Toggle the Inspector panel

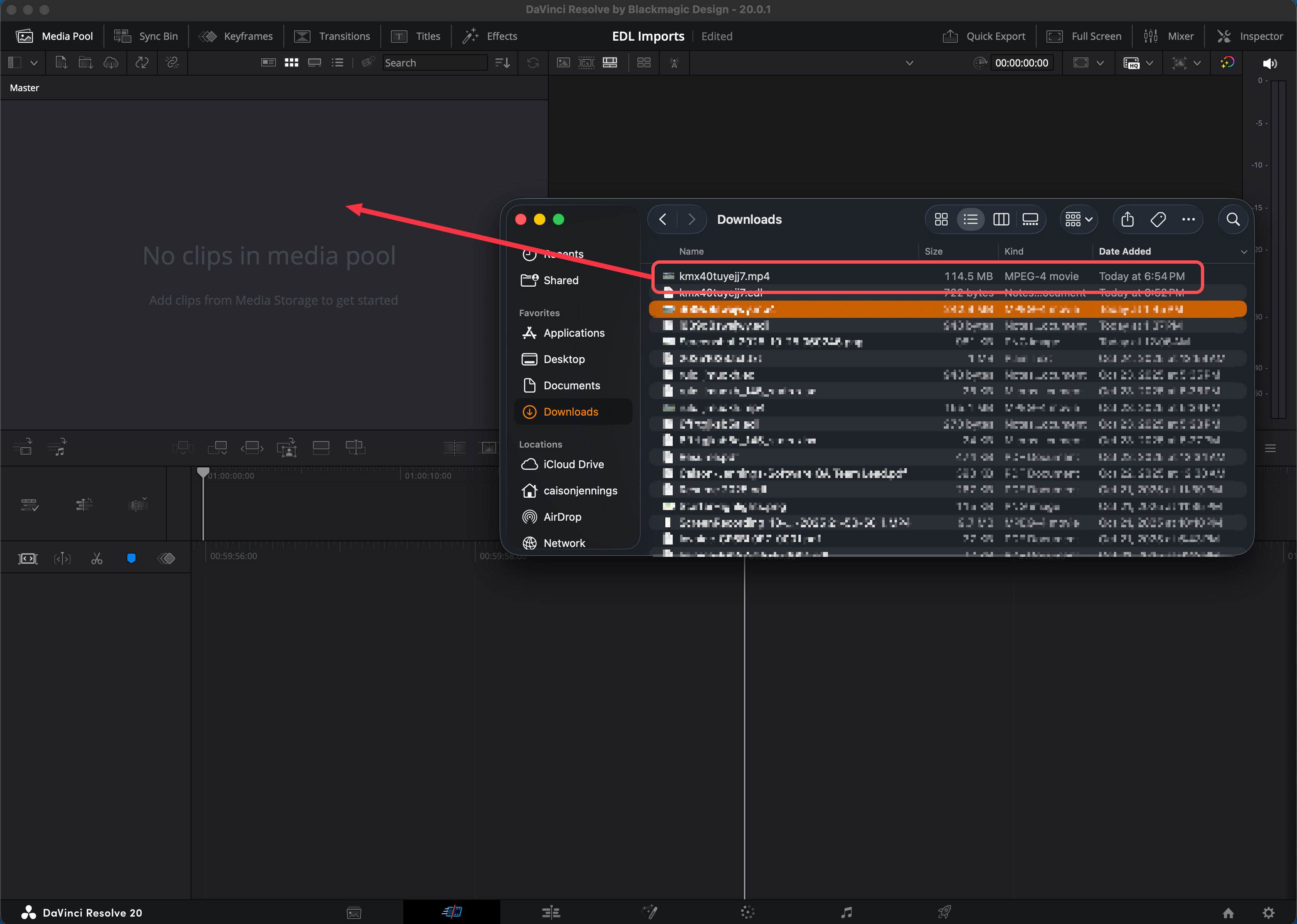coord(1250,37)
